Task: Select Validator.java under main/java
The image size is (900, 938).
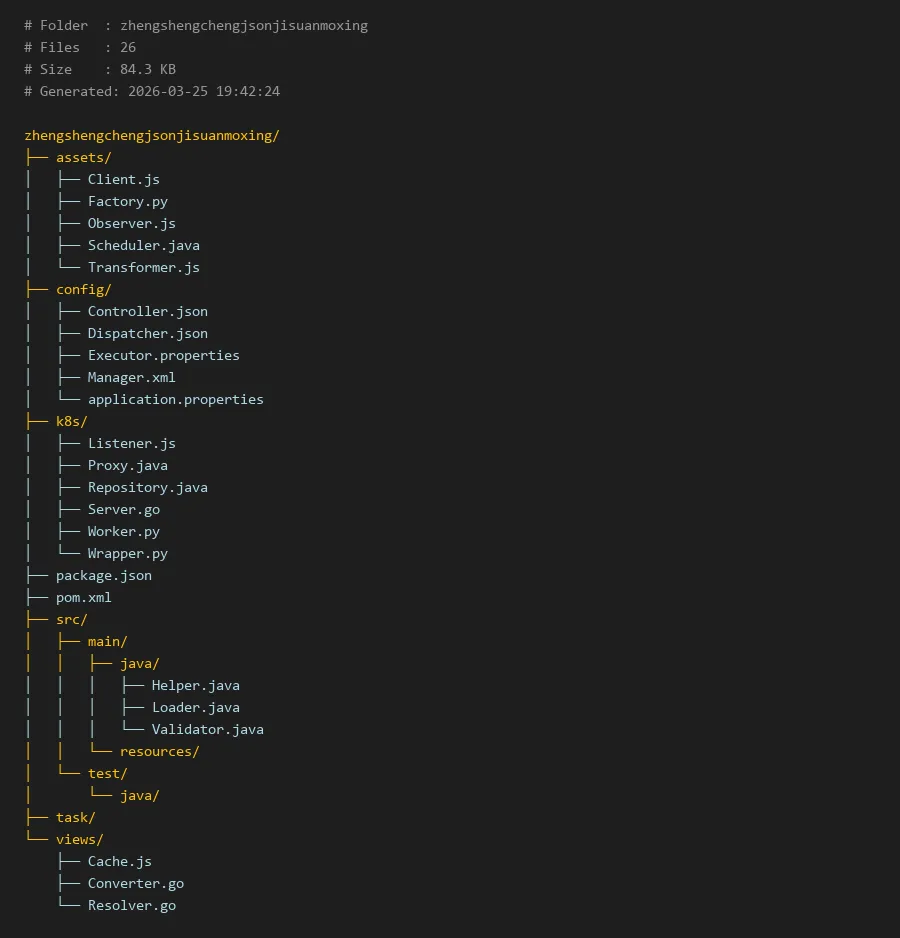Action: [207, 729]
